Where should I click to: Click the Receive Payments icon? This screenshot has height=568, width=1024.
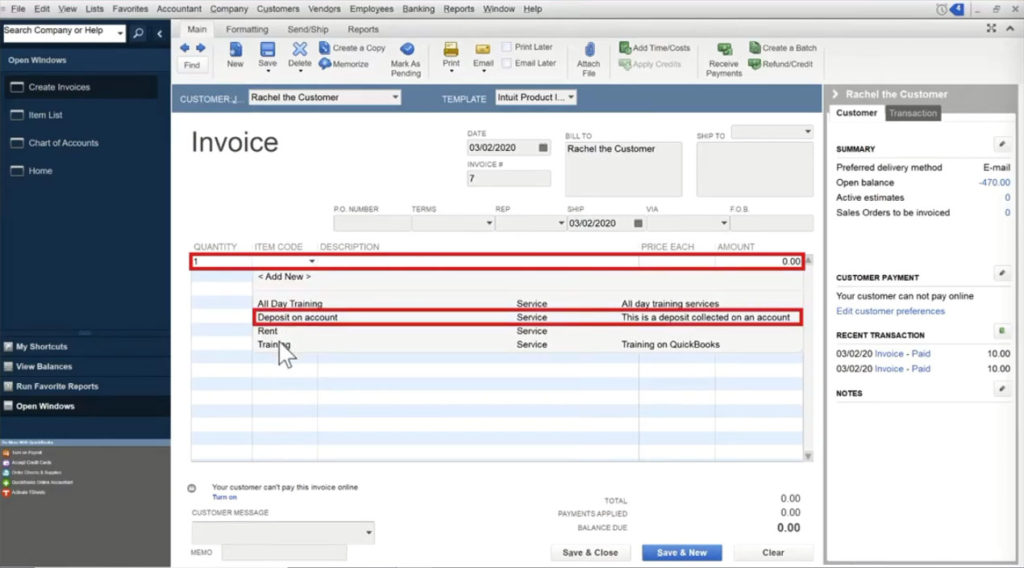(x=724, y=50)
